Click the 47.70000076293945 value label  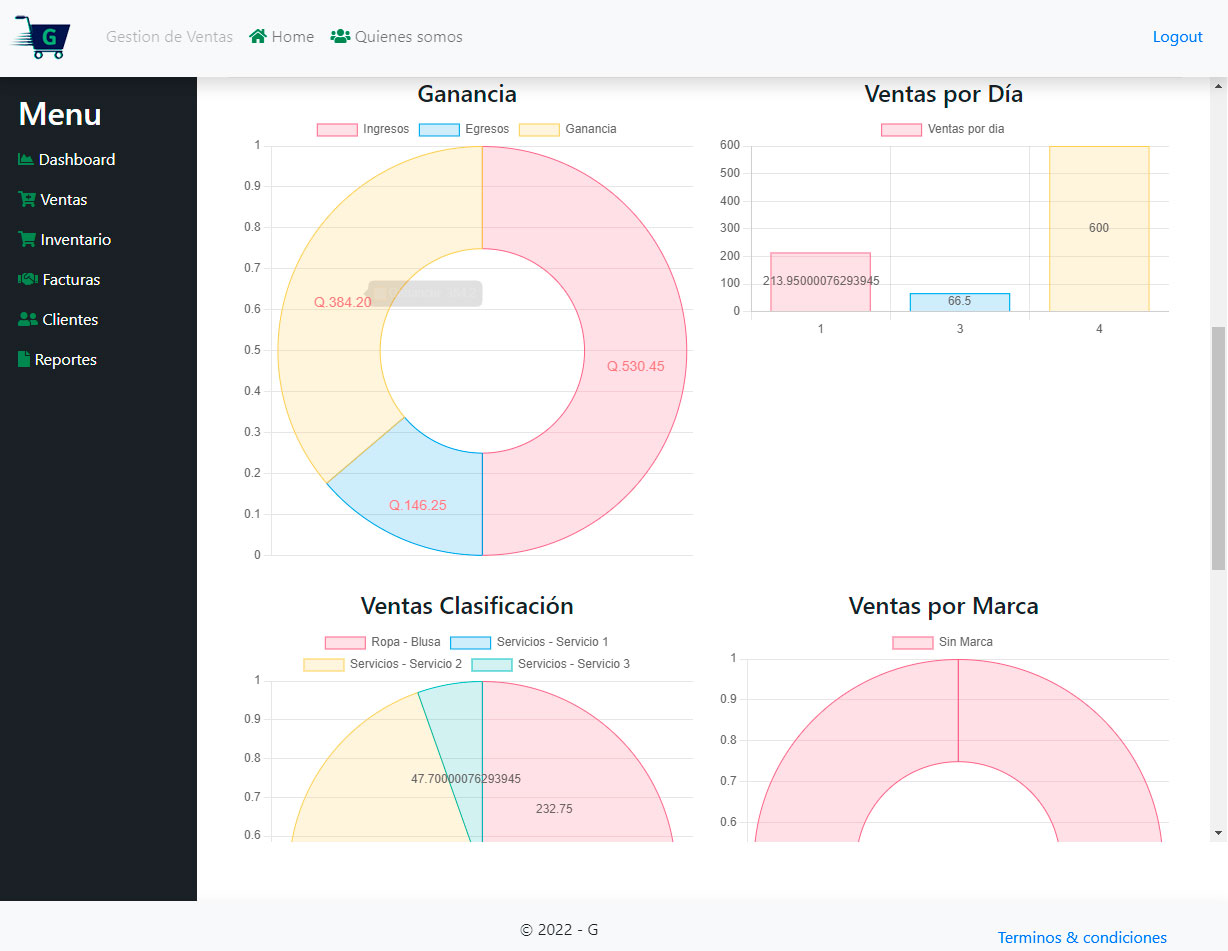[x=466, y=779]
